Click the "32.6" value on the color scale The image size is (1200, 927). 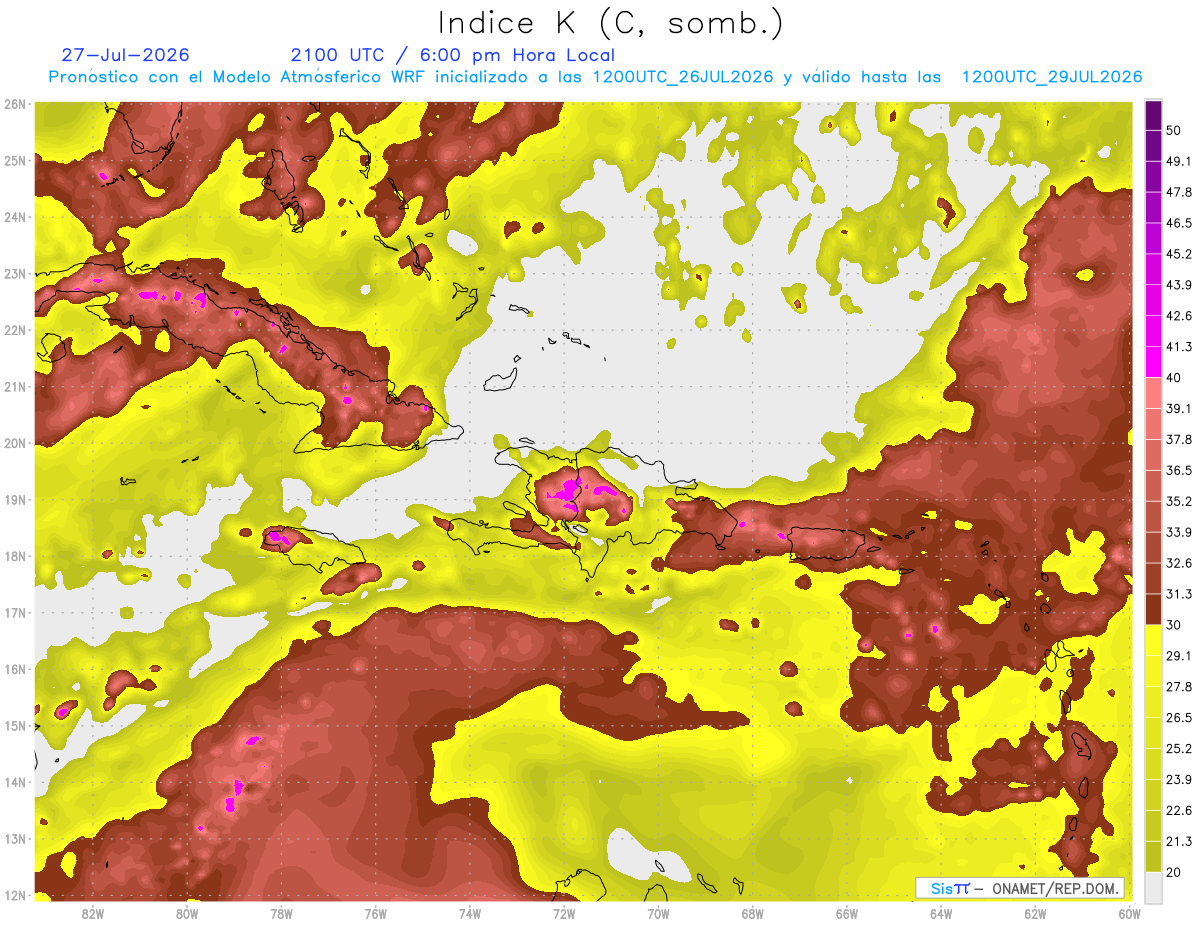pyautogui.click(x=1179, y=563)
